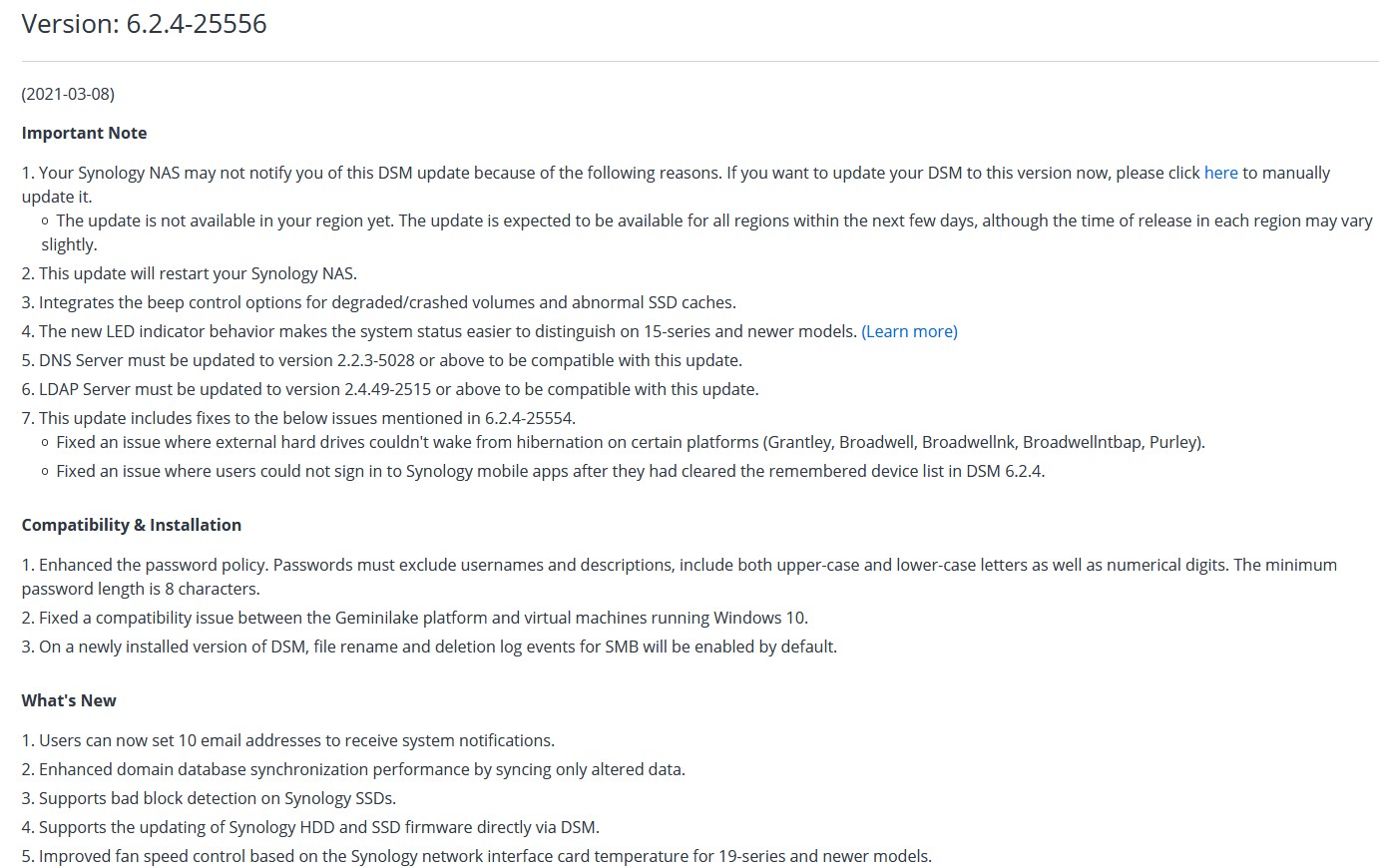Click the "What's New" heading
1381x868 pixels.
pos(69,700)
